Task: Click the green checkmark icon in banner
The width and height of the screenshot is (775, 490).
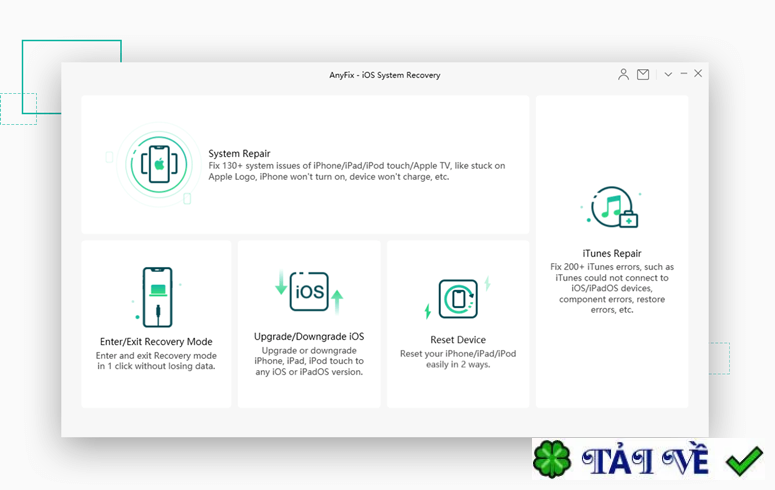Action: pyautogui.click(x=744, y=460)
